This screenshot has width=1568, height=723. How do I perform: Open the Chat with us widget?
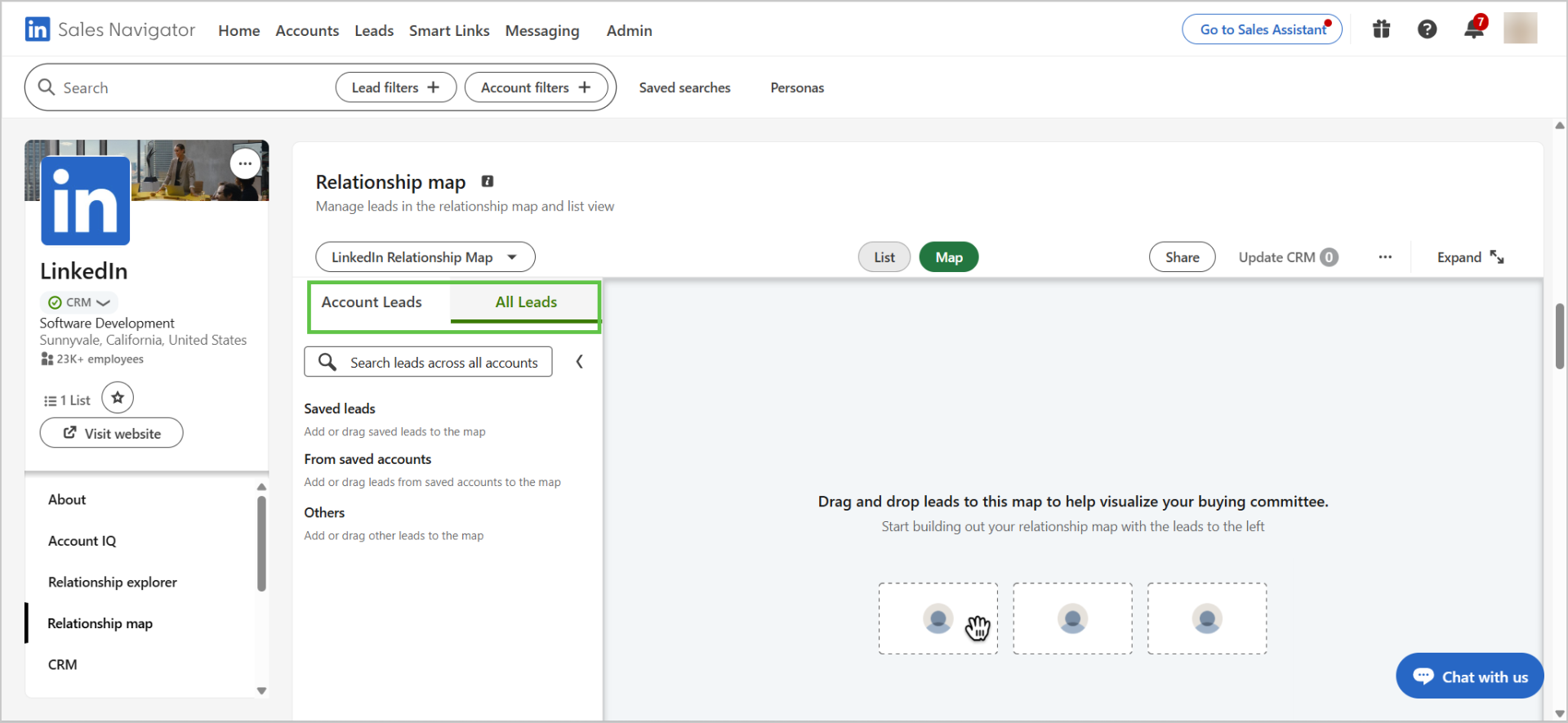click(1470, 676)
